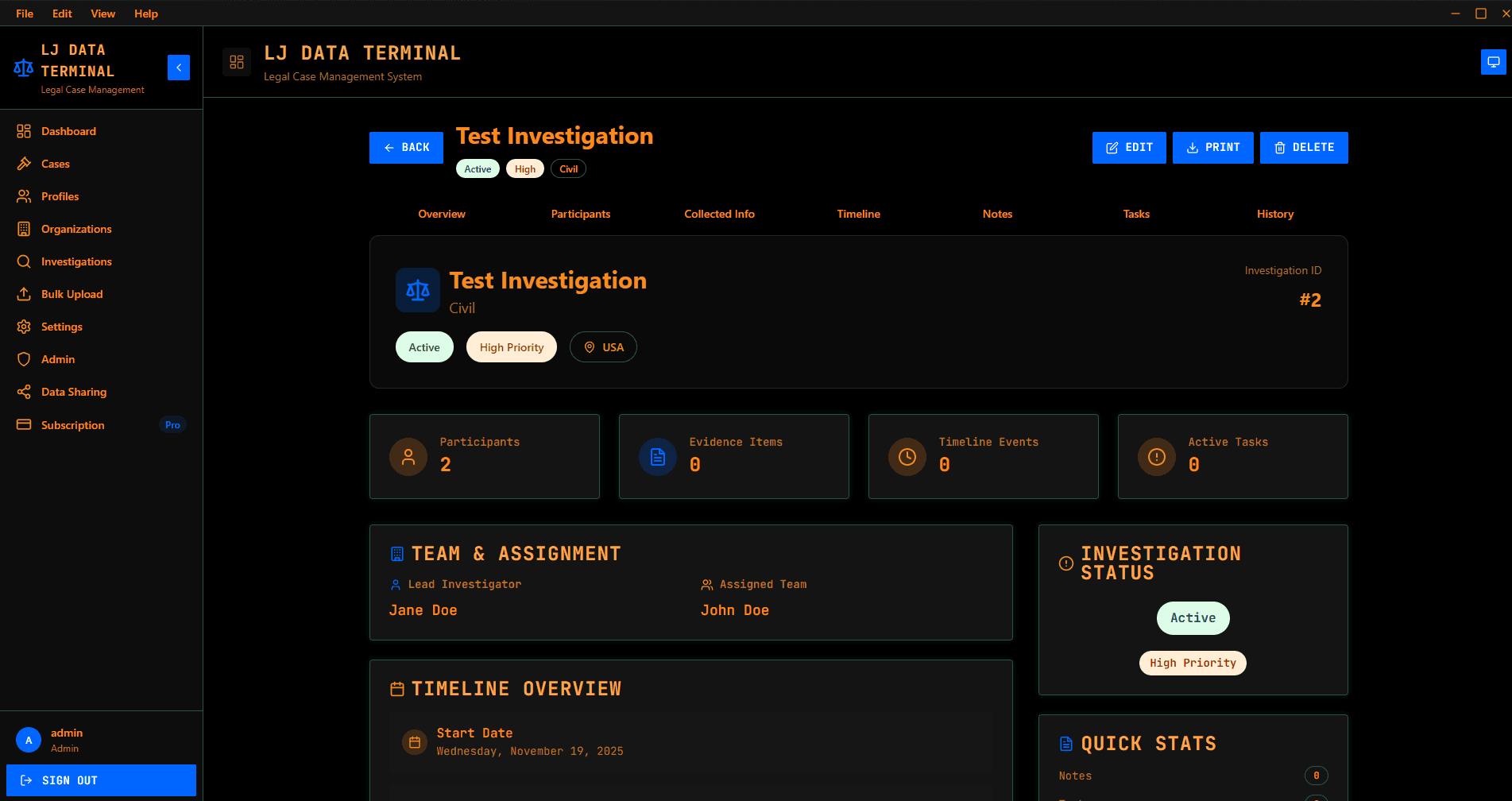The width and height of the screenshot is (1512, 801).
Task: Collapse the sidebar with the chevron button
Action: [178, 68]
